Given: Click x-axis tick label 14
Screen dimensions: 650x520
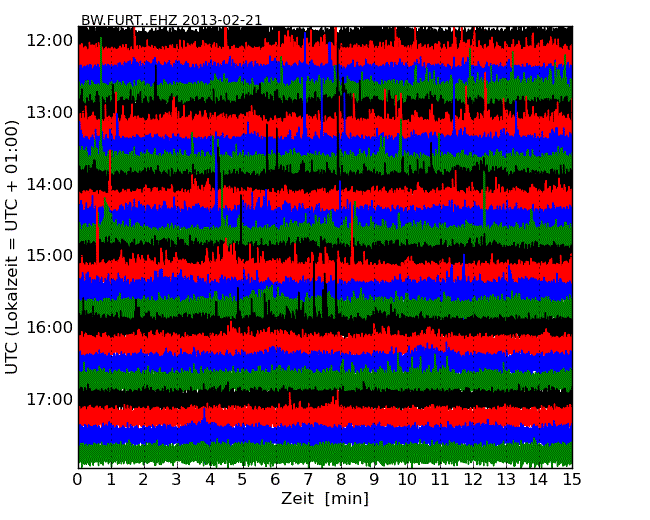Looking at the screenshot, I should pyautogui.click(x=539, y=480).
